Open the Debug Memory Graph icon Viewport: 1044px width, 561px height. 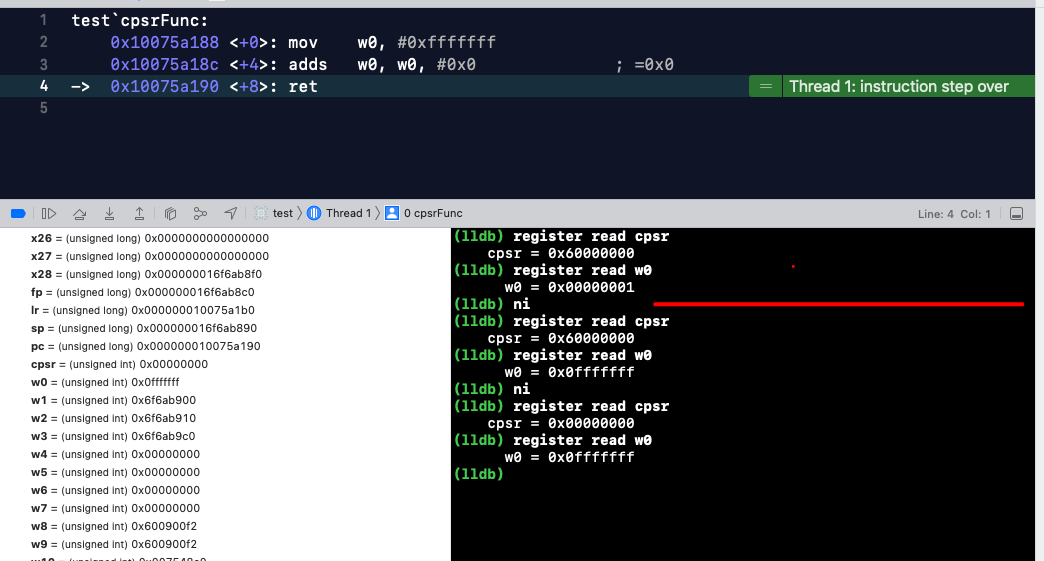200,213
